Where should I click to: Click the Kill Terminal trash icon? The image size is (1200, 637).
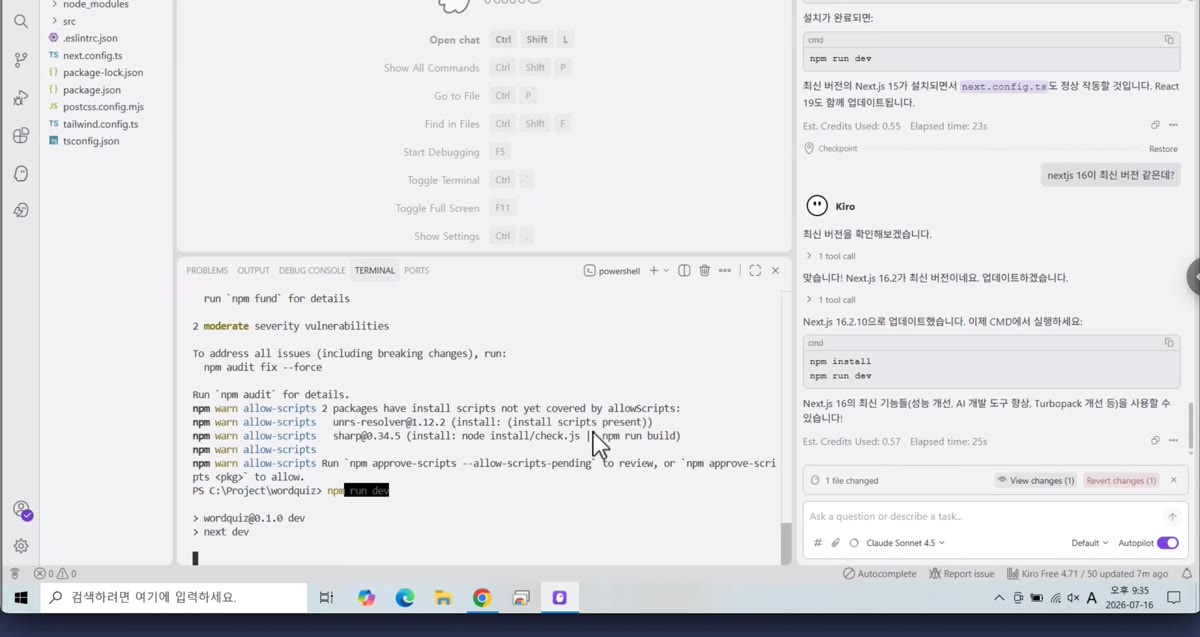pyautogui.click(x=704, y=270)
